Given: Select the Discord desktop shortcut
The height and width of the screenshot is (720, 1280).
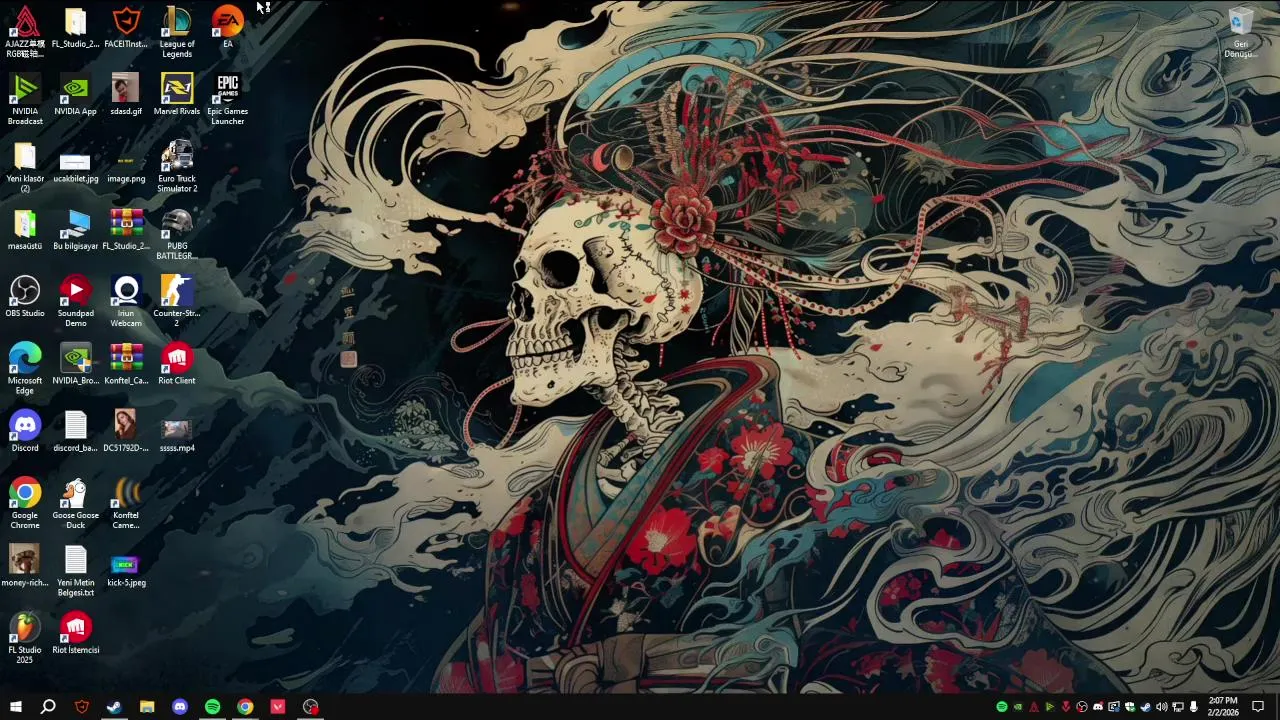Looking at the screenshot, I should tap(25, 432).
